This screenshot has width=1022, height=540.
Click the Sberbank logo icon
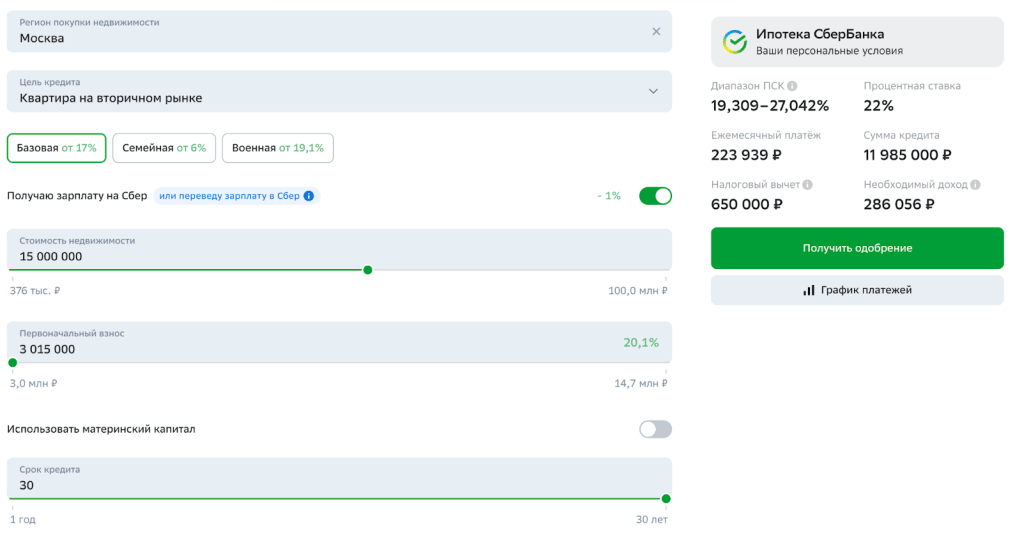coord(735,42)
